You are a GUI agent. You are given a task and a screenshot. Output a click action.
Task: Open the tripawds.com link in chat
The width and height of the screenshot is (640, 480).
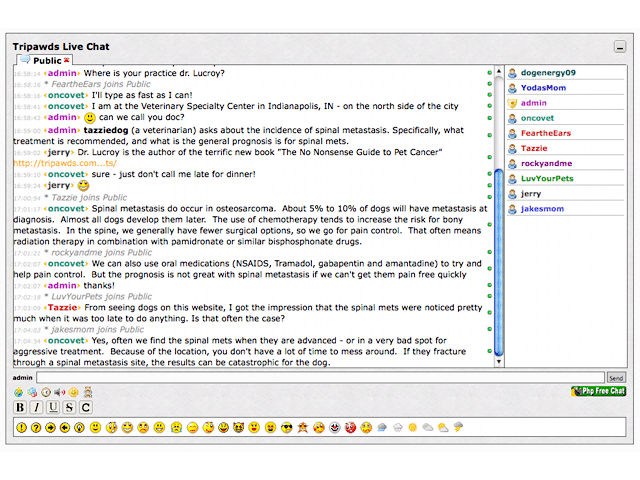tap(65, 163)
